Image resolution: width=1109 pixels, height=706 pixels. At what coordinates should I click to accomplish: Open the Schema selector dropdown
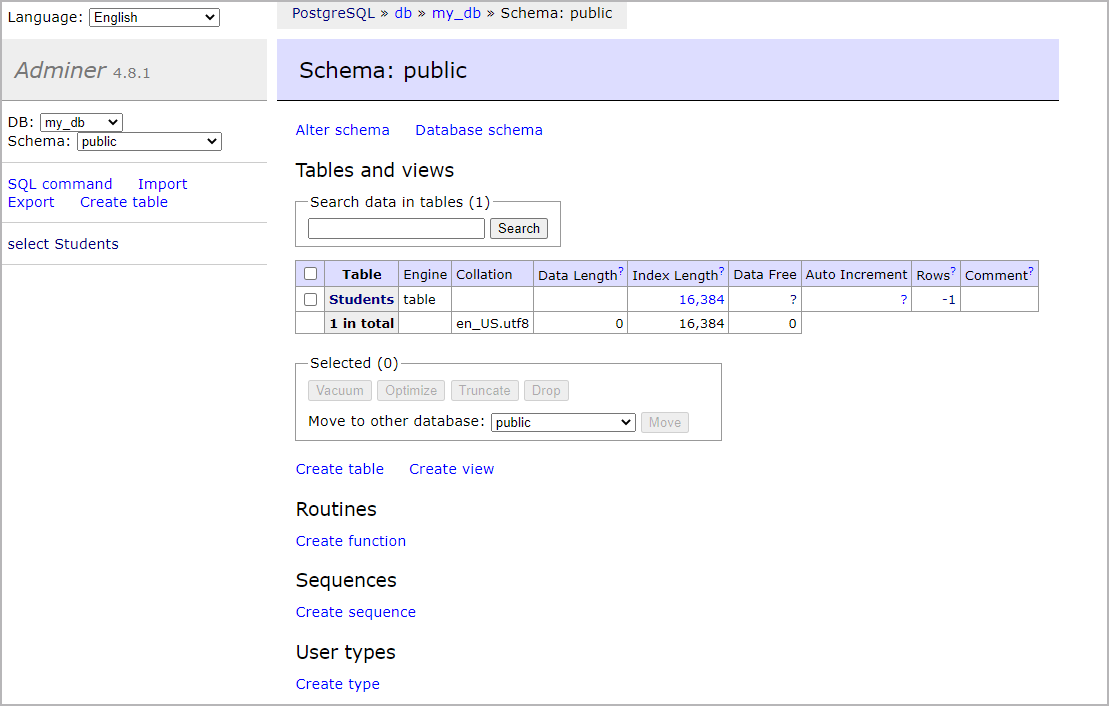click(149, 141)
